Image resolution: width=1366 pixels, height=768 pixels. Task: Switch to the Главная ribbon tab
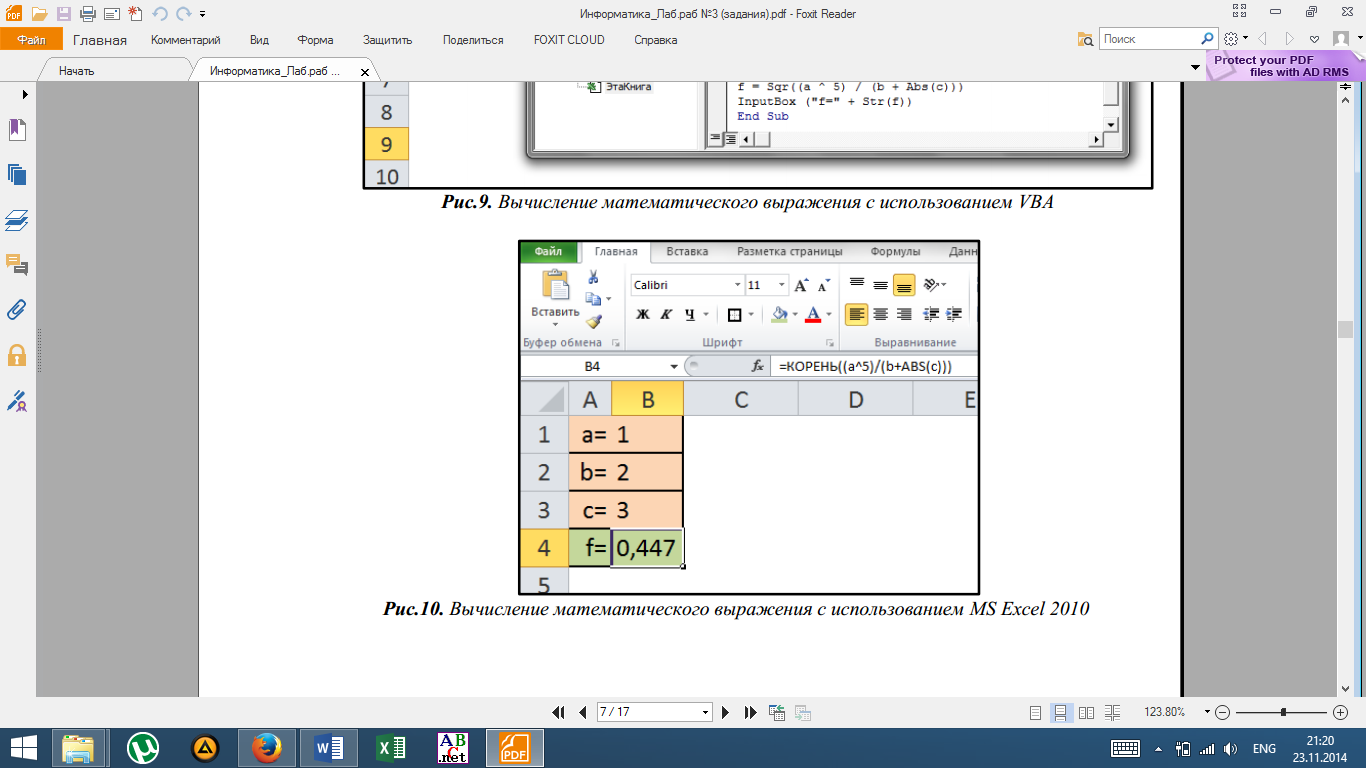100,40
